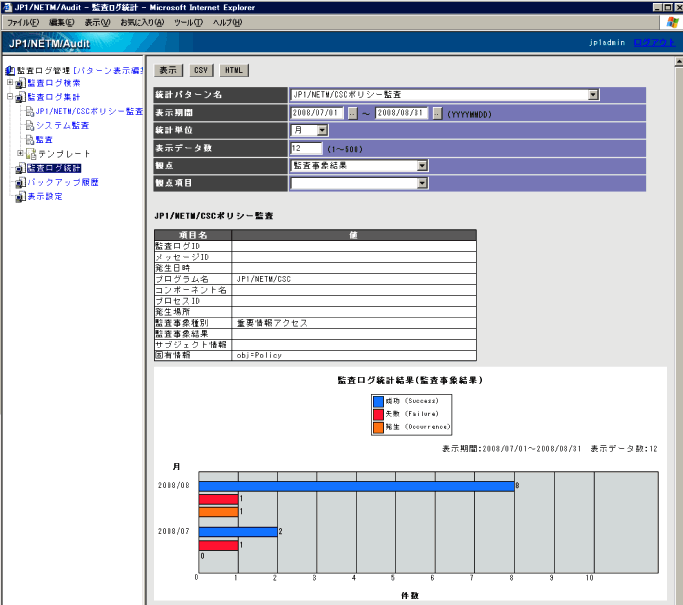This screenshot has width=683, height=605.
Task: Select 監査ログ検索 in the tree
Action: (54, 83)
